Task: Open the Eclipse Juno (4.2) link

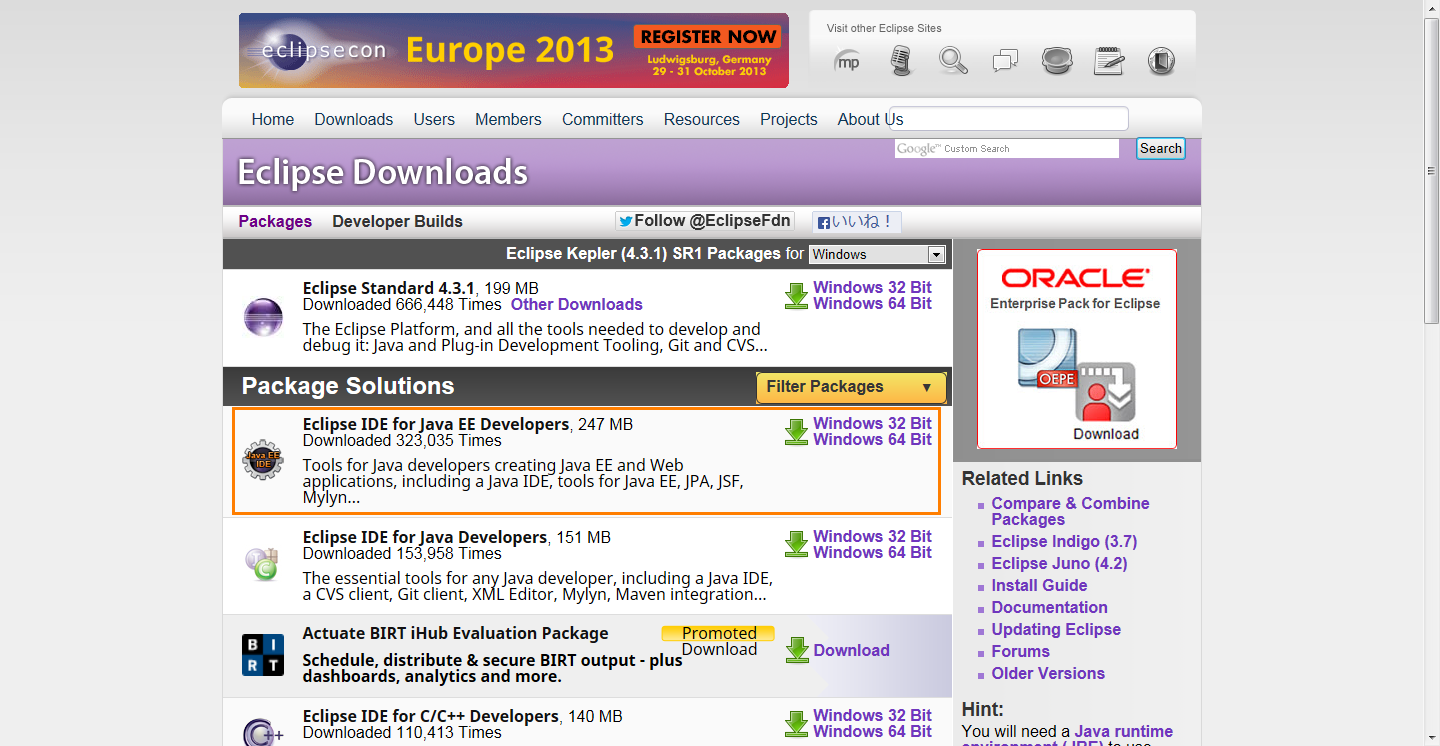Action: tap(1059, 563)
